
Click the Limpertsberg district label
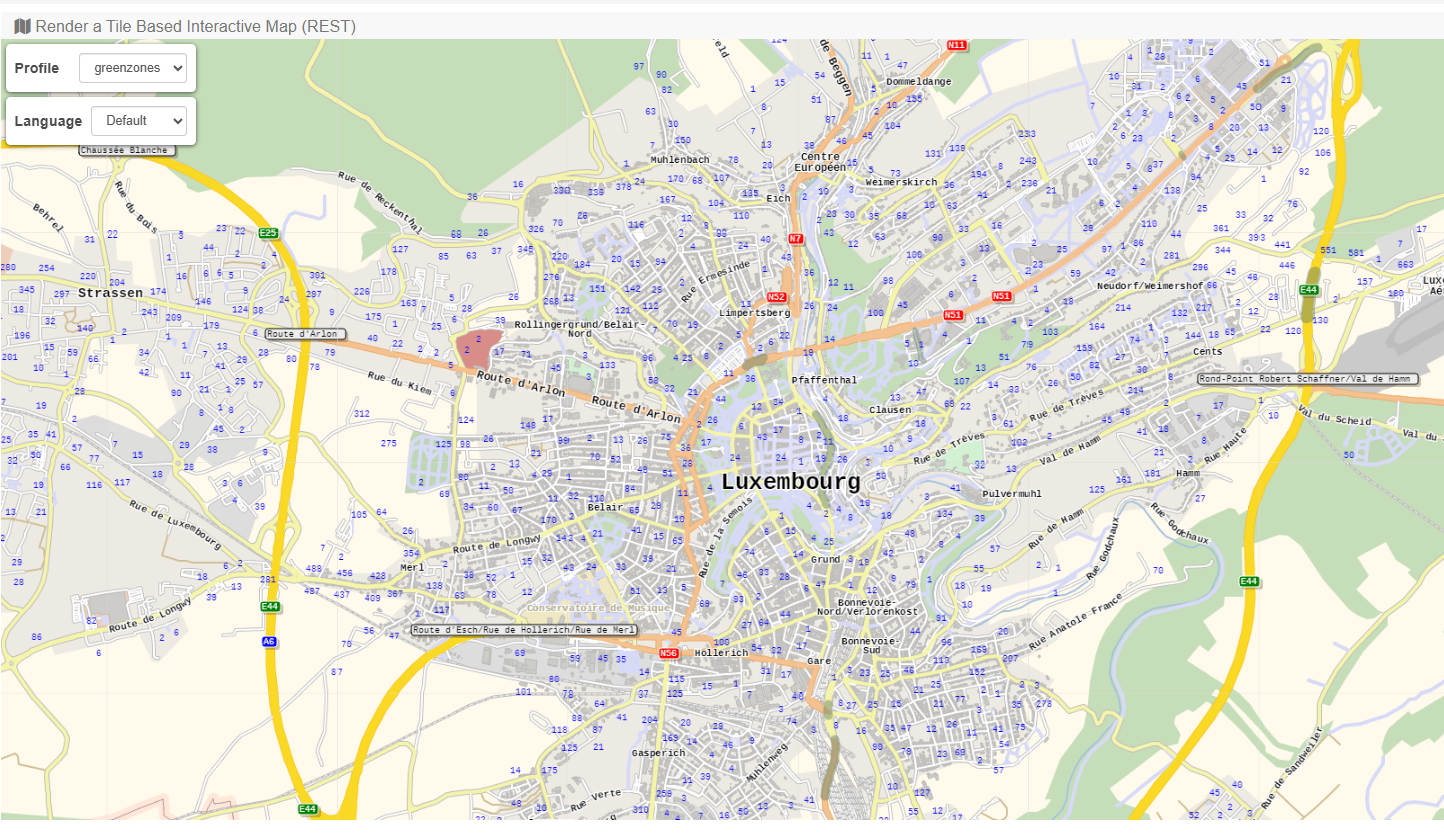[x=755, y=313]
